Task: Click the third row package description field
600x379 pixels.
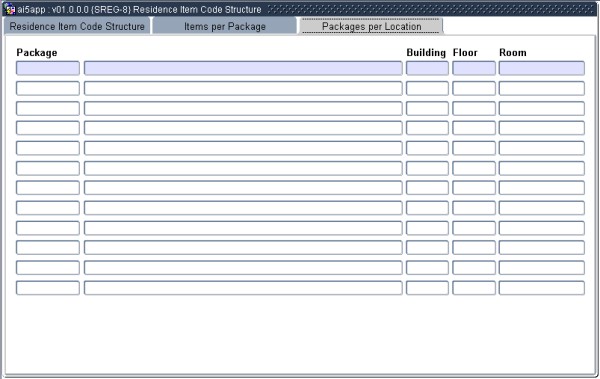Action: (x=243, y=108)
